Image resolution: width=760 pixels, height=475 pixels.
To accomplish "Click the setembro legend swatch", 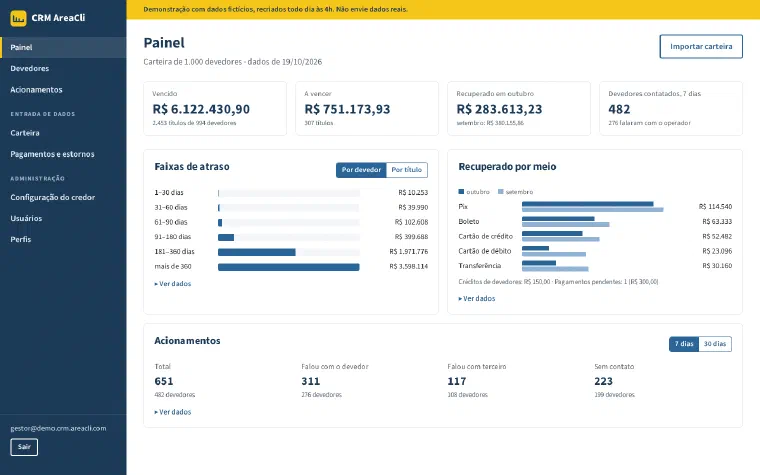I will [x=501, y=192].
